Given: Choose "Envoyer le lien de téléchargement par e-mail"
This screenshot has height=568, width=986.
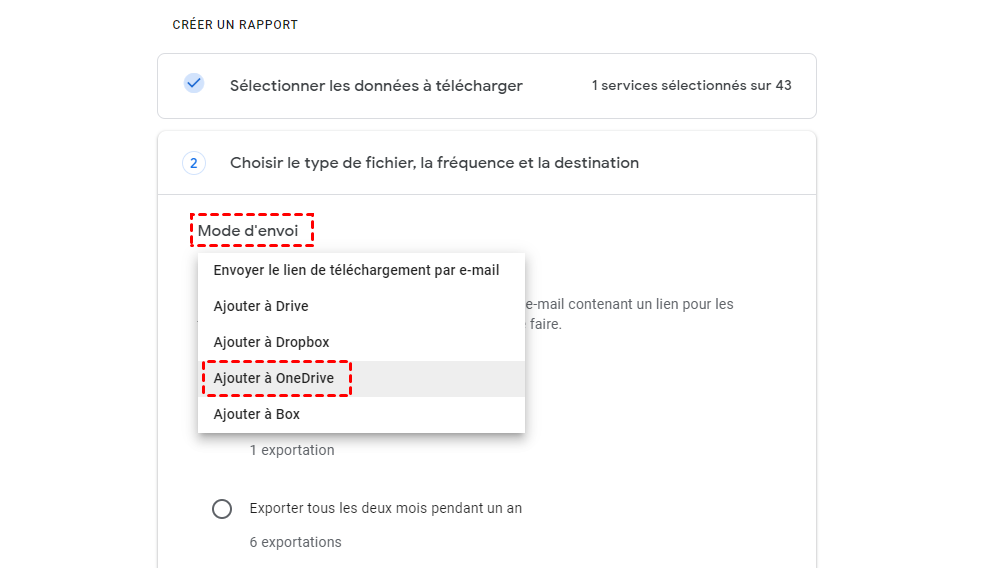Looking at the screenshot, I should 356,270.
